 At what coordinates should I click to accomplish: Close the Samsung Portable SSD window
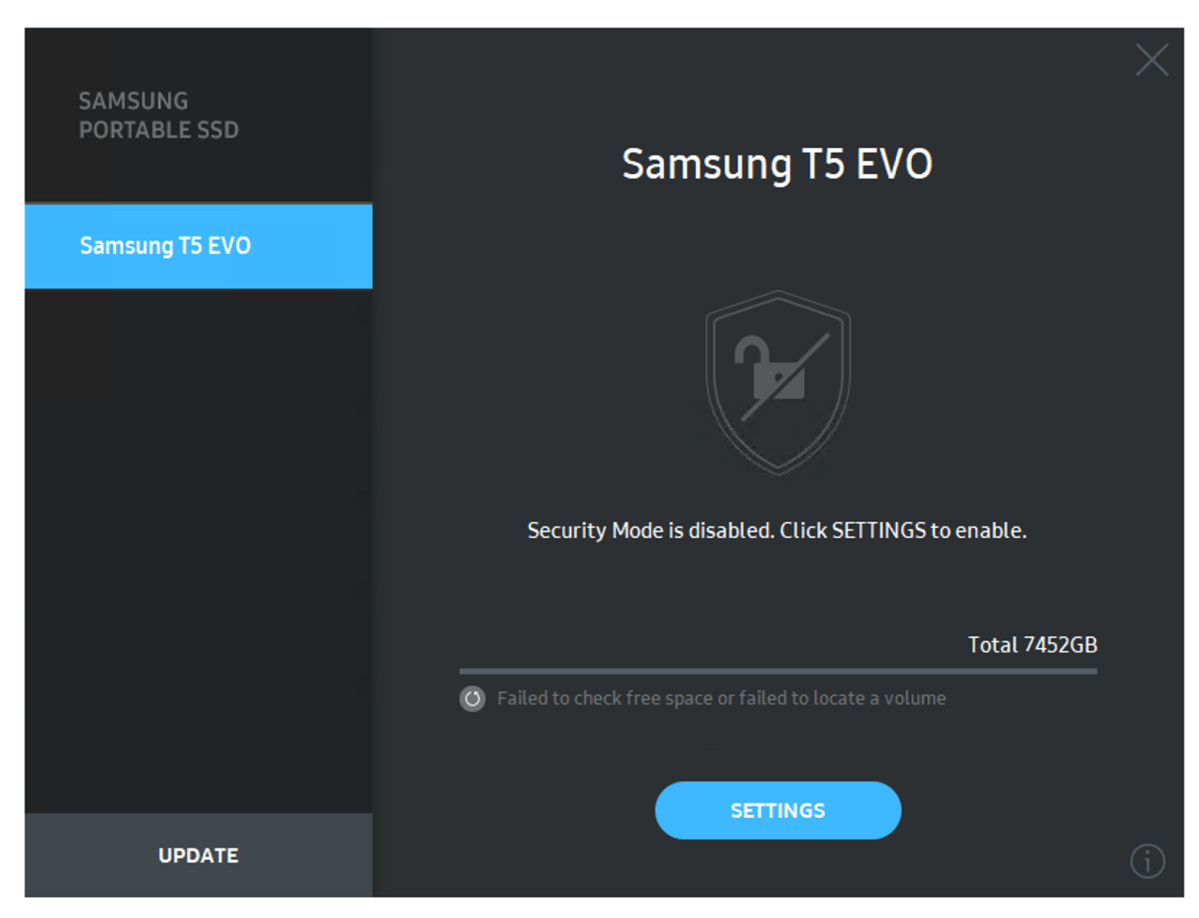point(1152,60)
